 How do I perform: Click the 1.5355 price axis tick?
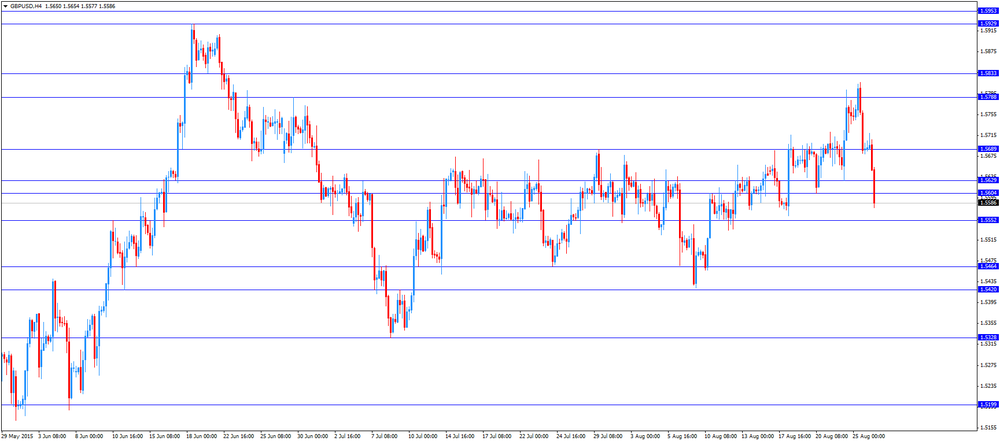pyautogui.click(x=987, y=324)
